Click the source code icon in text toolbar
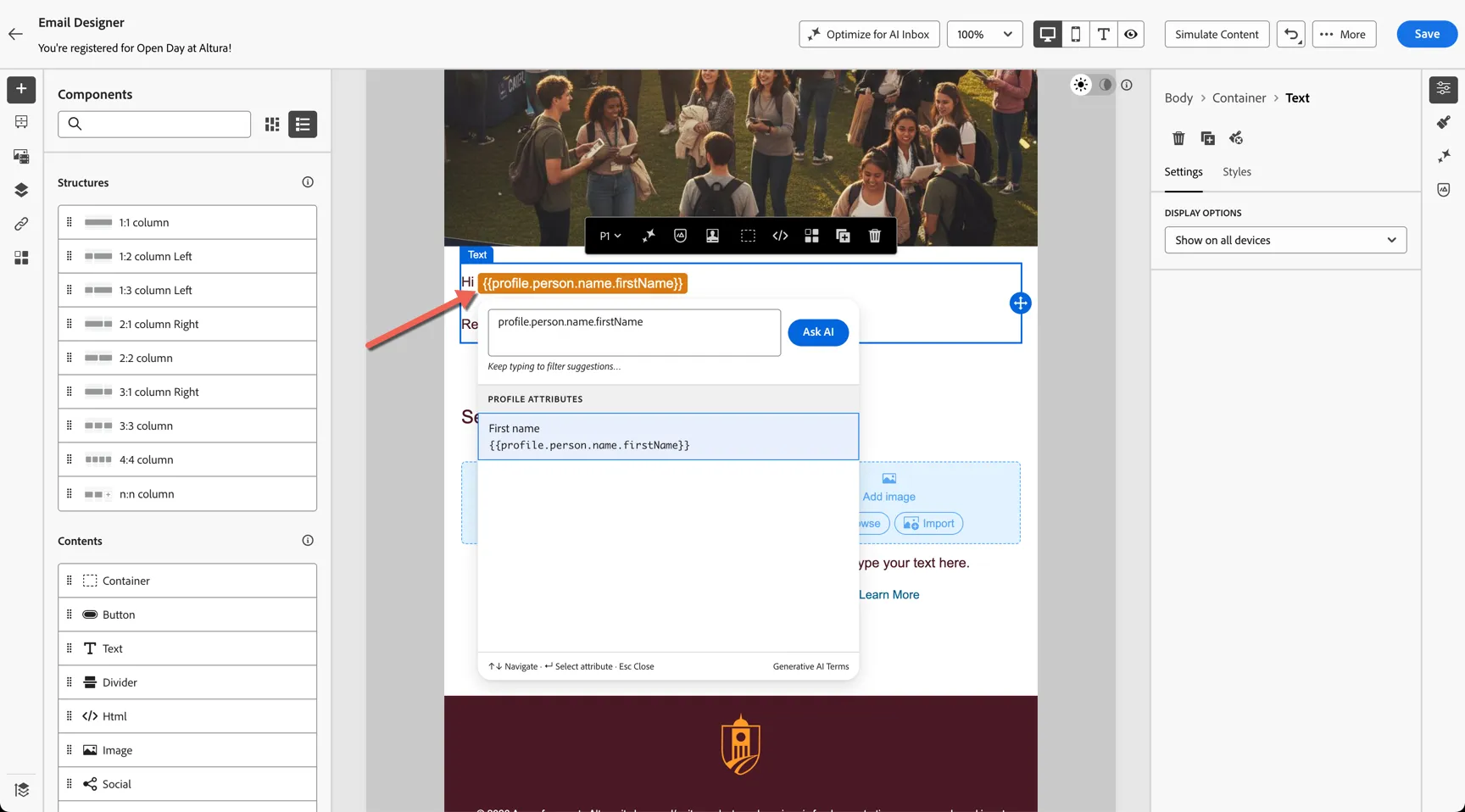 [780, 236]
